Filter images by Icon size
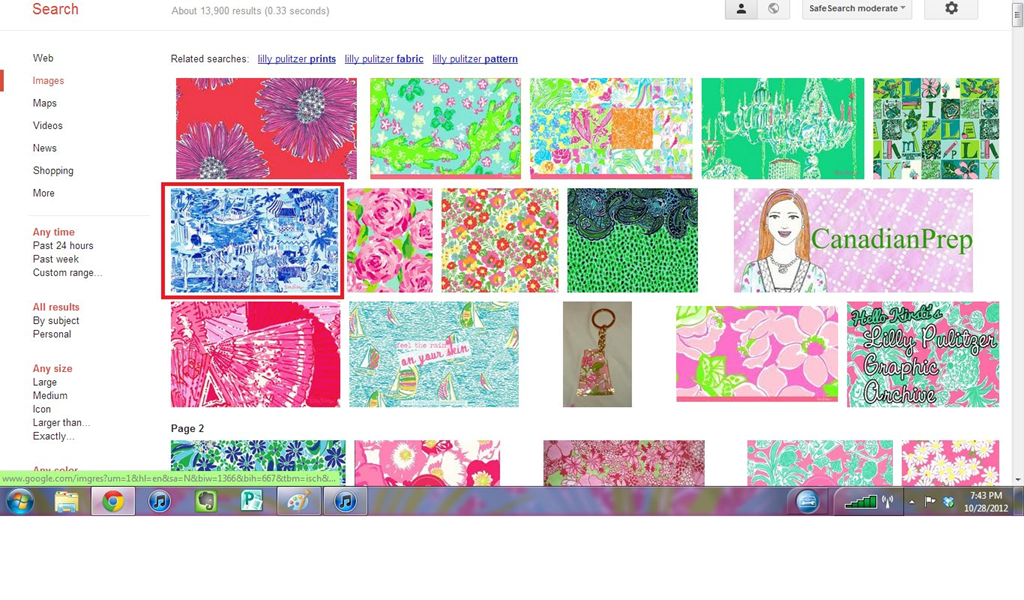Viewport: 1024px width, 600px height. [x=42, y=409]
